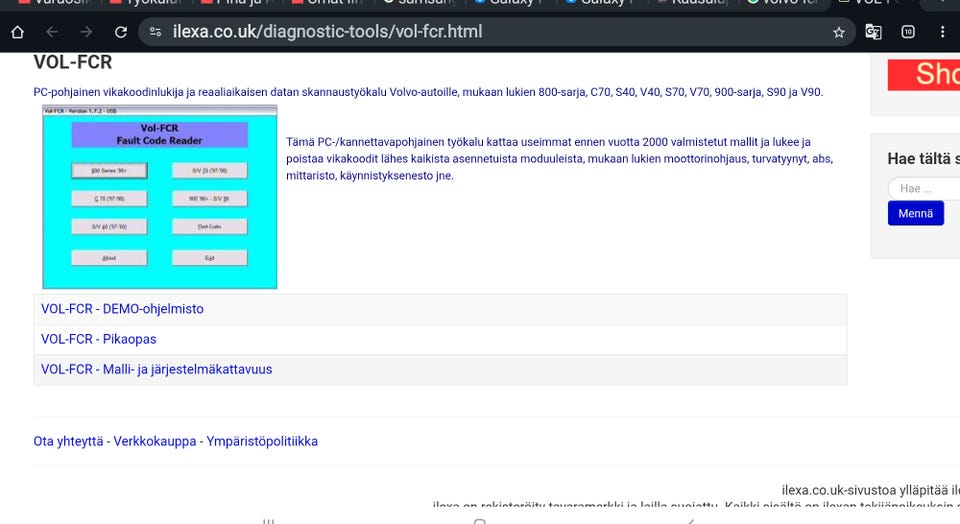
Task: Open the Chrome three-dot menu
Action: [x=942, y=32]
